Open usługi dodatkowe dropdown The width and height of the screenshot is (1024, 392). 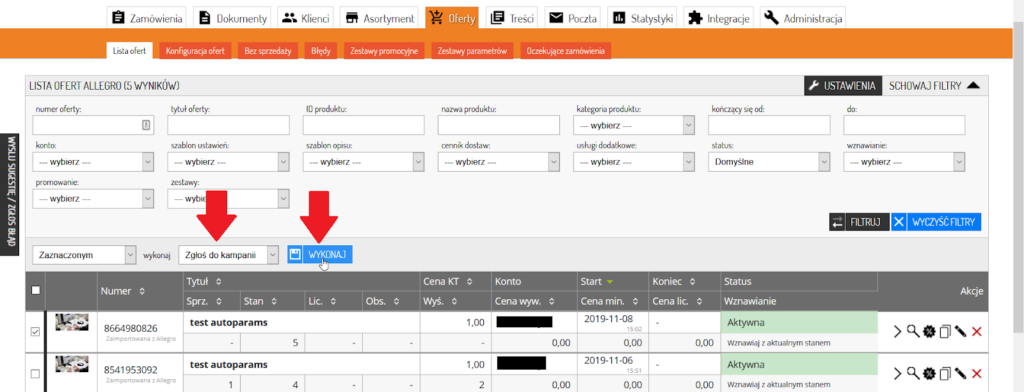[x=633, y=161]
